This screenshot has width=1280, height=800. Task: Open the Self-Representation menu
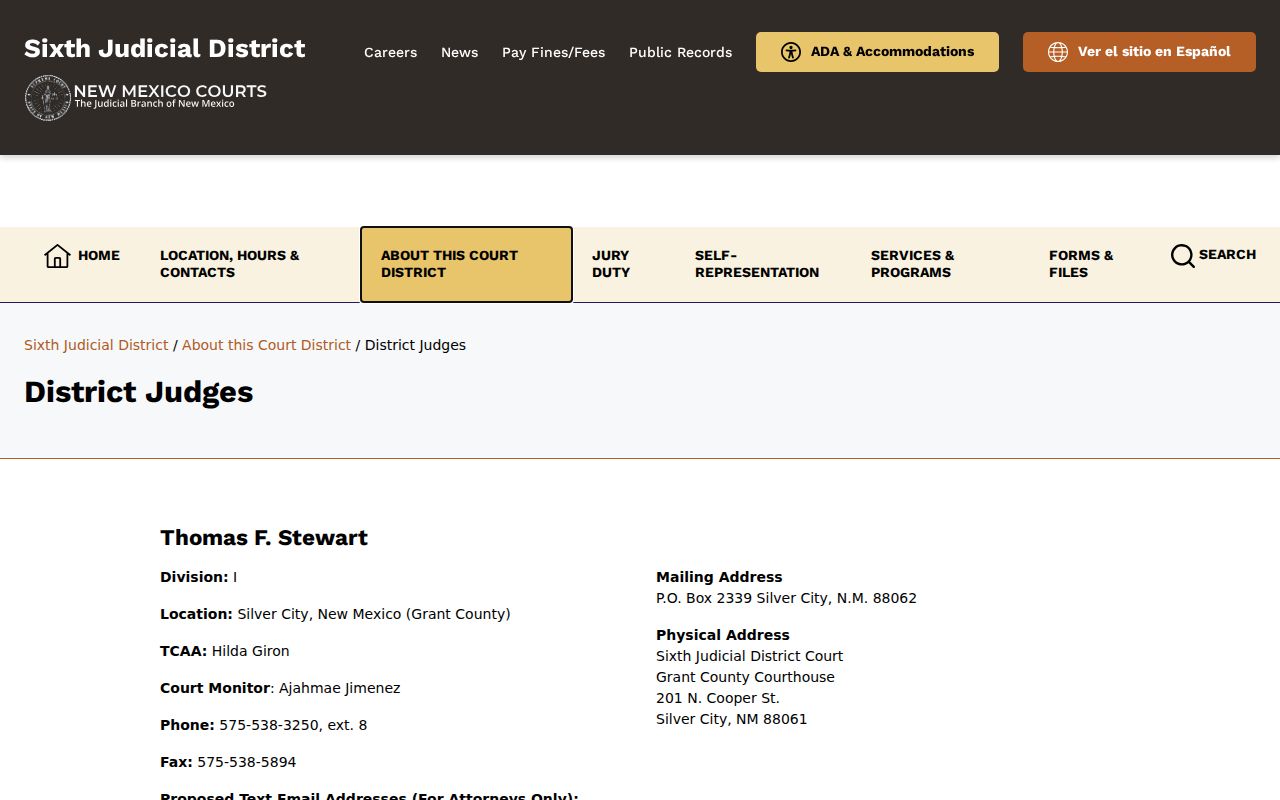click(757, 264)
